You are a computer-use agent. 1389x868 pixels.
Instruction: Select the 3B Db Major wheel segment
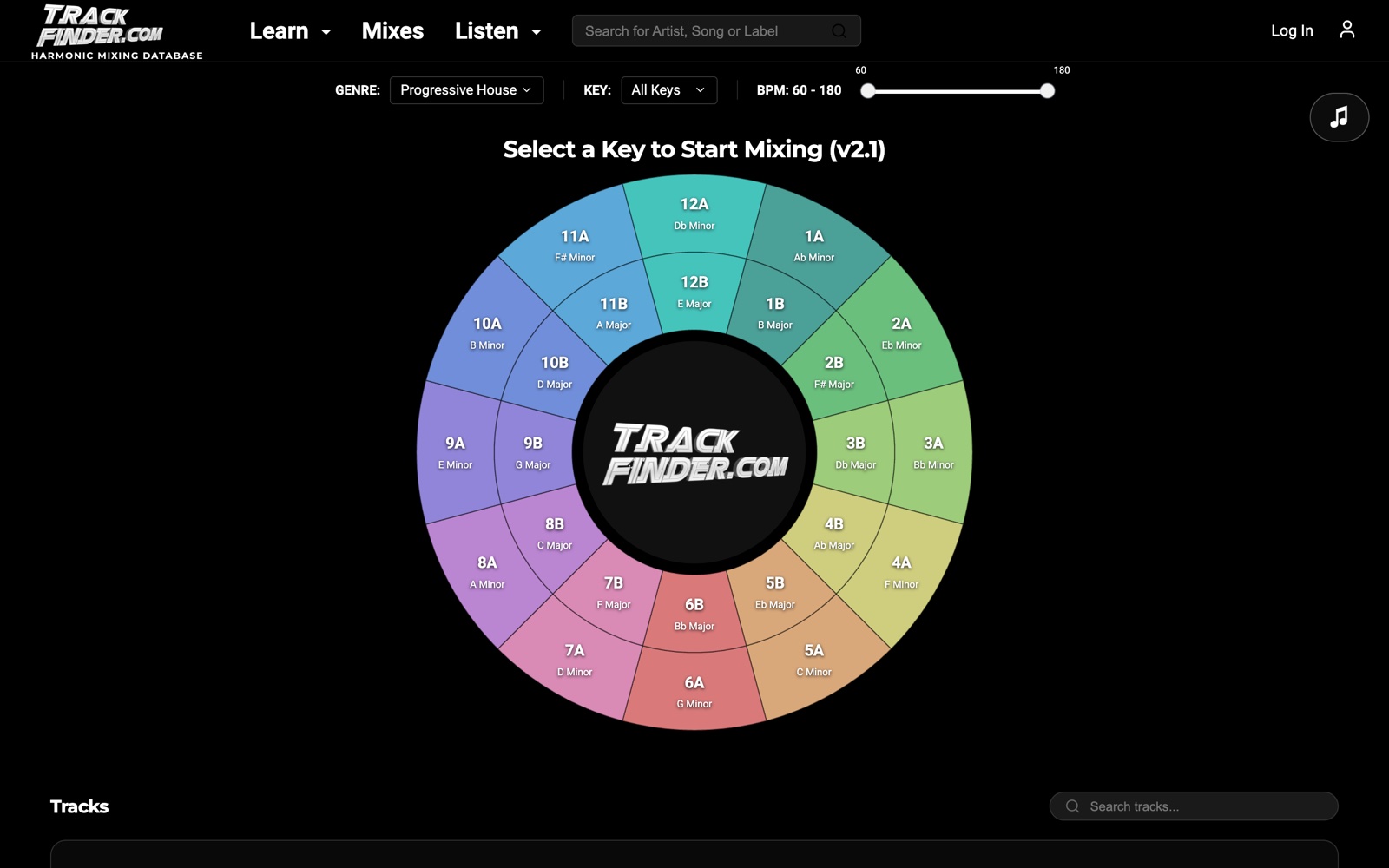(x=856, y=452)
